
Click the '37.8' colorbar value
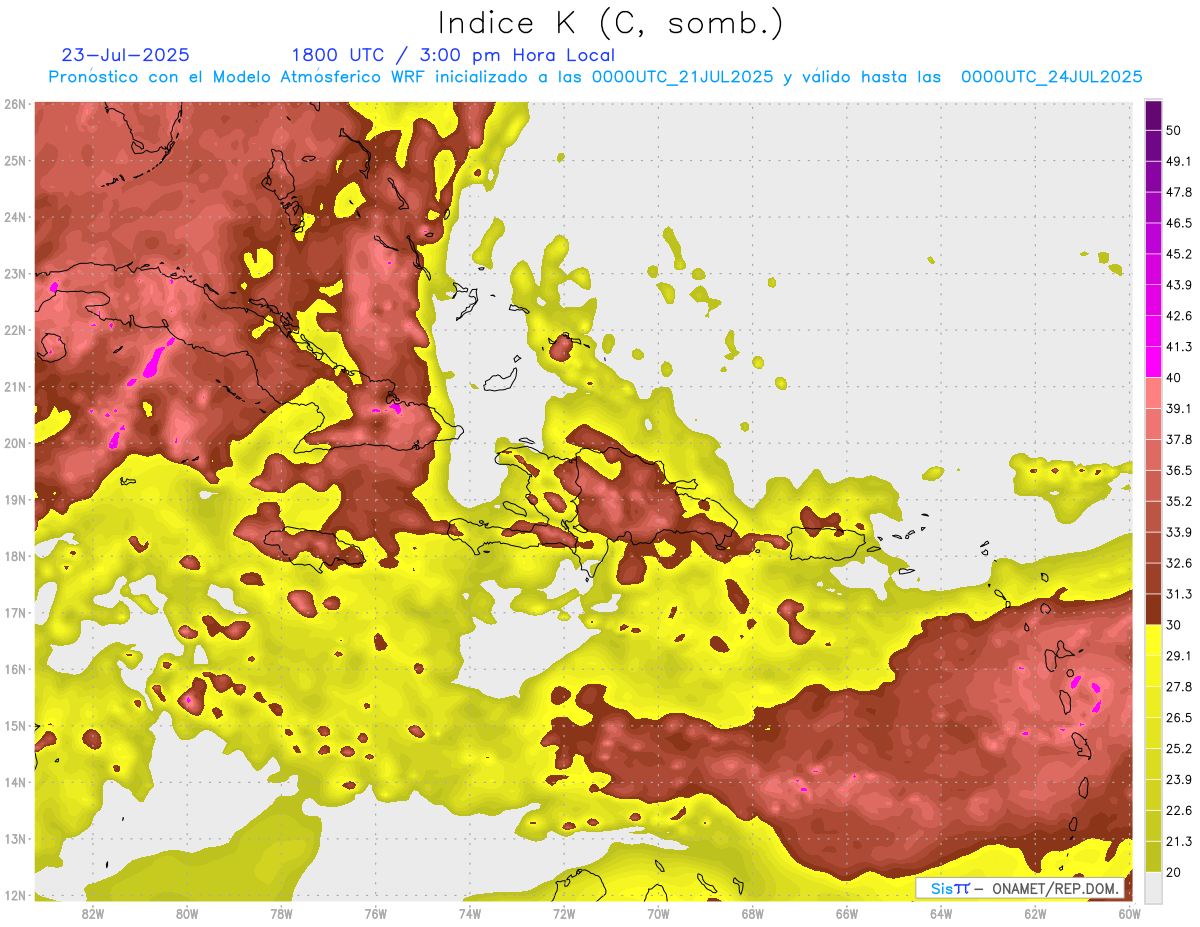(1179, 439)
